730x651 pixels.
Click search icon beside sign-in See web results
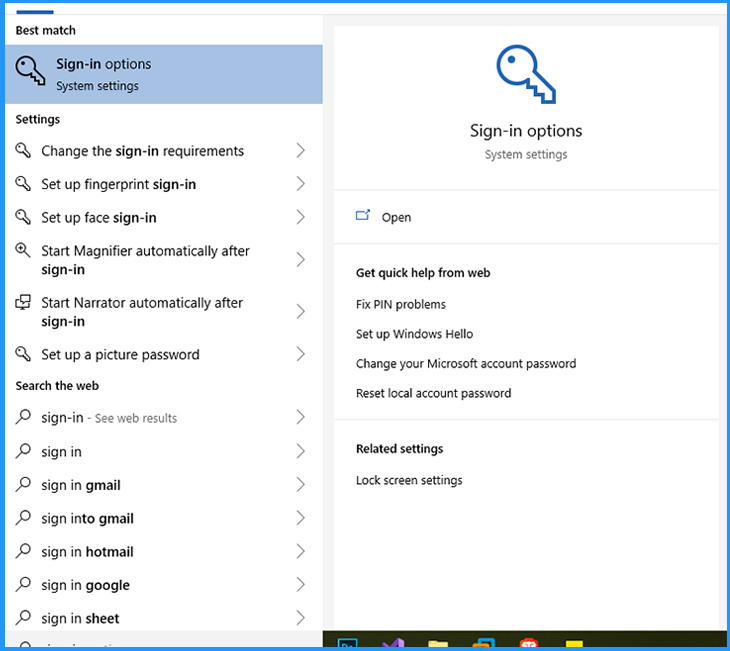pyautogui.click(x=23, y=417)
